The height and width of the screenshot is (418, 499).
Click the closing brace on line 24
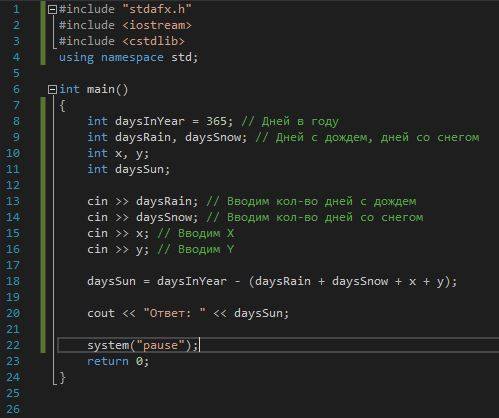pyautogui.click(x=62, y=377)
